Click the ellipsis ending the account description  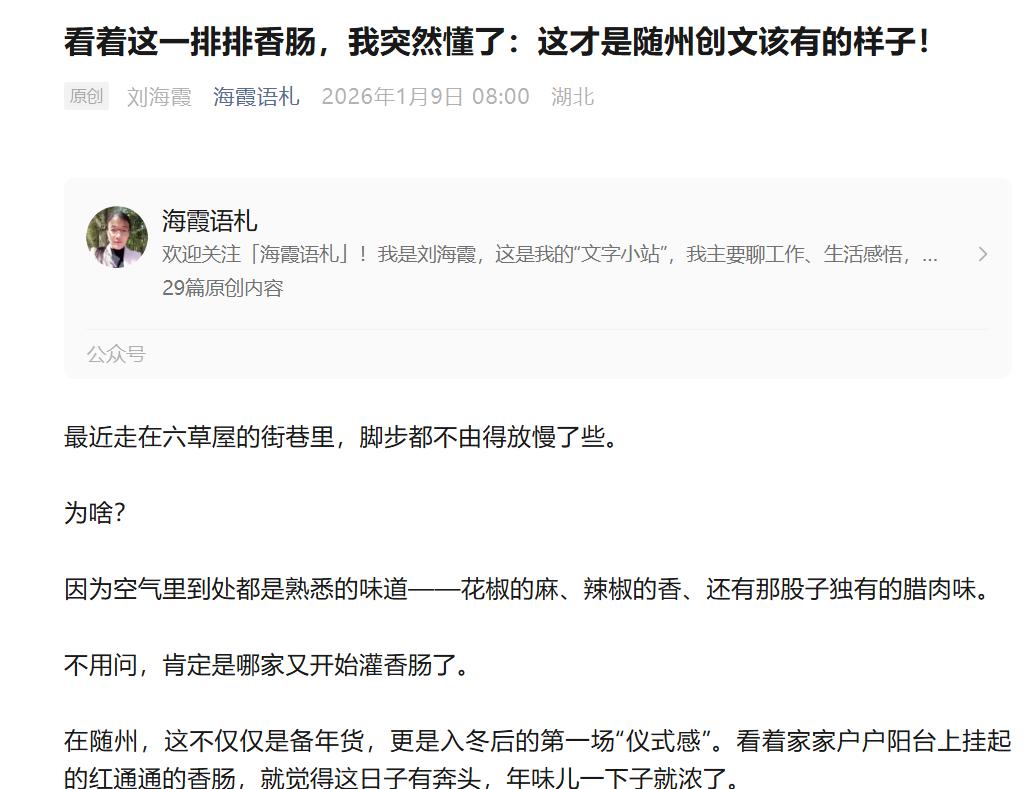point(929,255)
